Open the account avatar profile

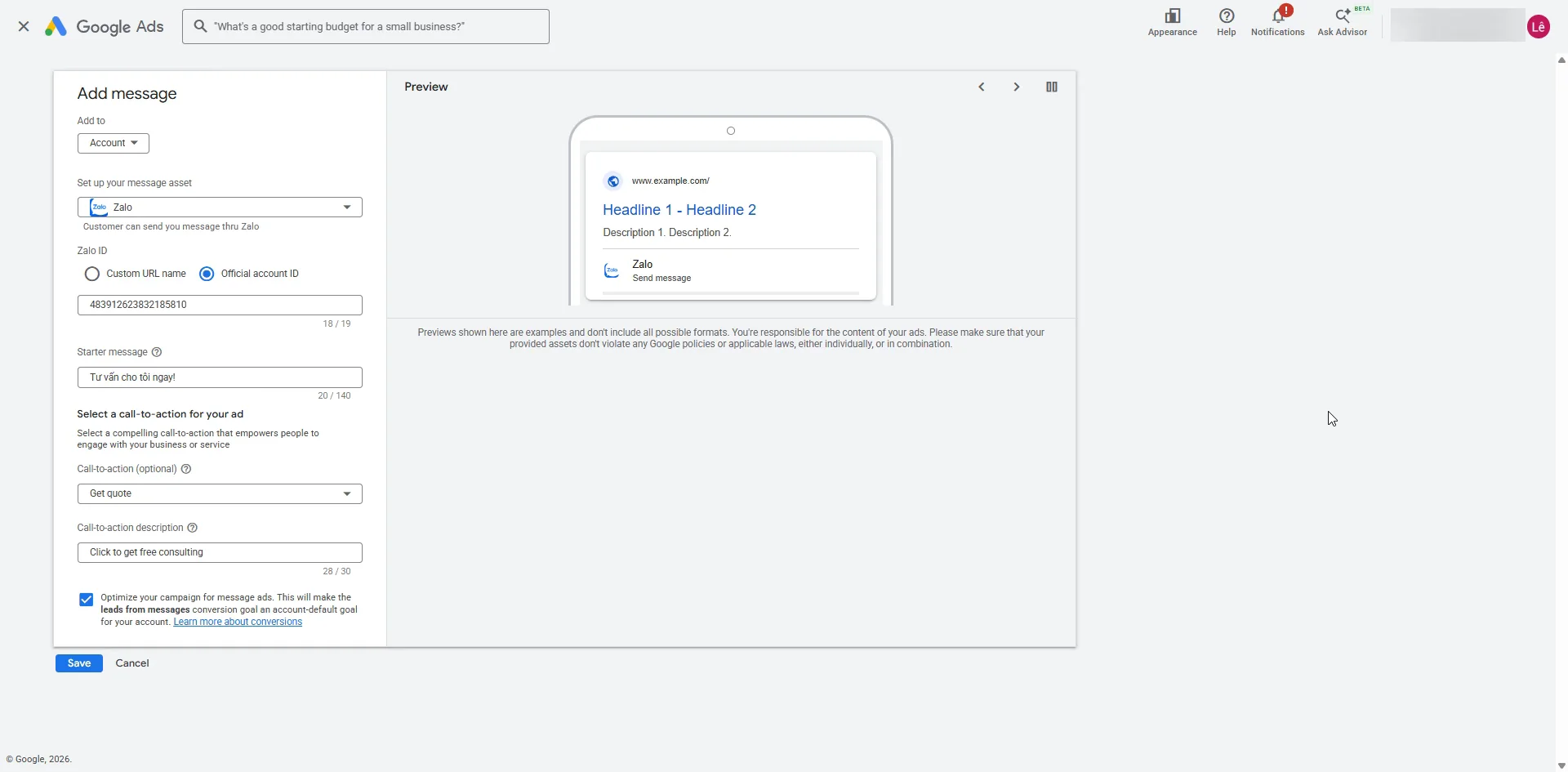coord(1539,26)
